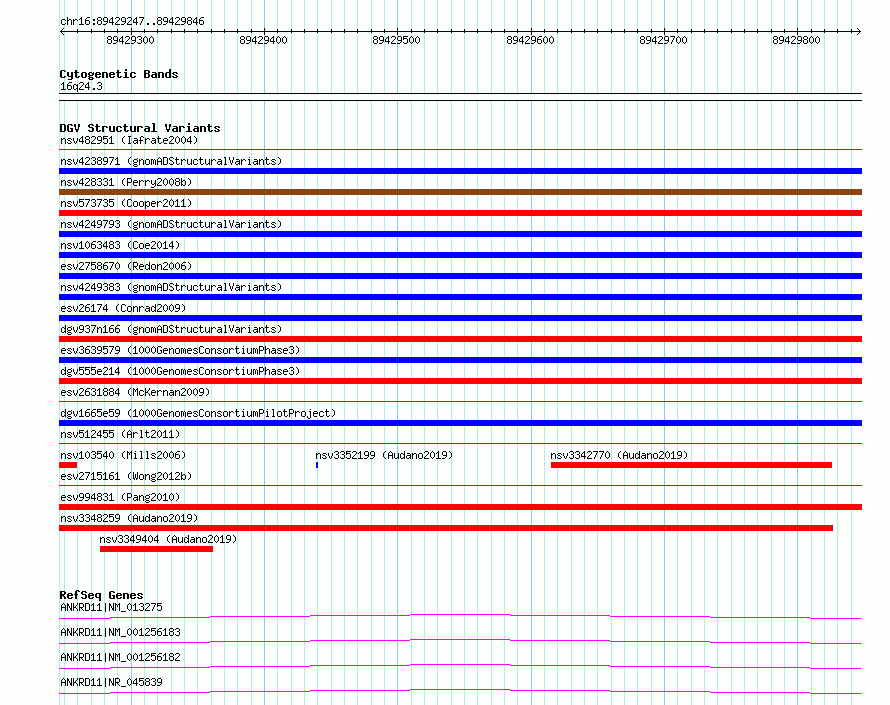Click the nsv4249793 gnomADStructuralVariants label

coord(171,224)
